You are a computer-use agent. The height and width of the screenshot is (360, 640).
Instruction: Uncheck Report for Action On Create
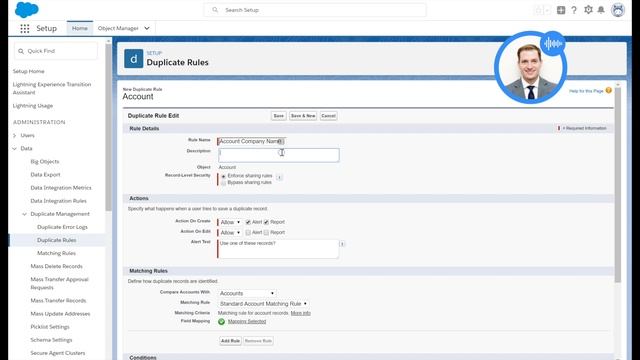click(266, 222)
